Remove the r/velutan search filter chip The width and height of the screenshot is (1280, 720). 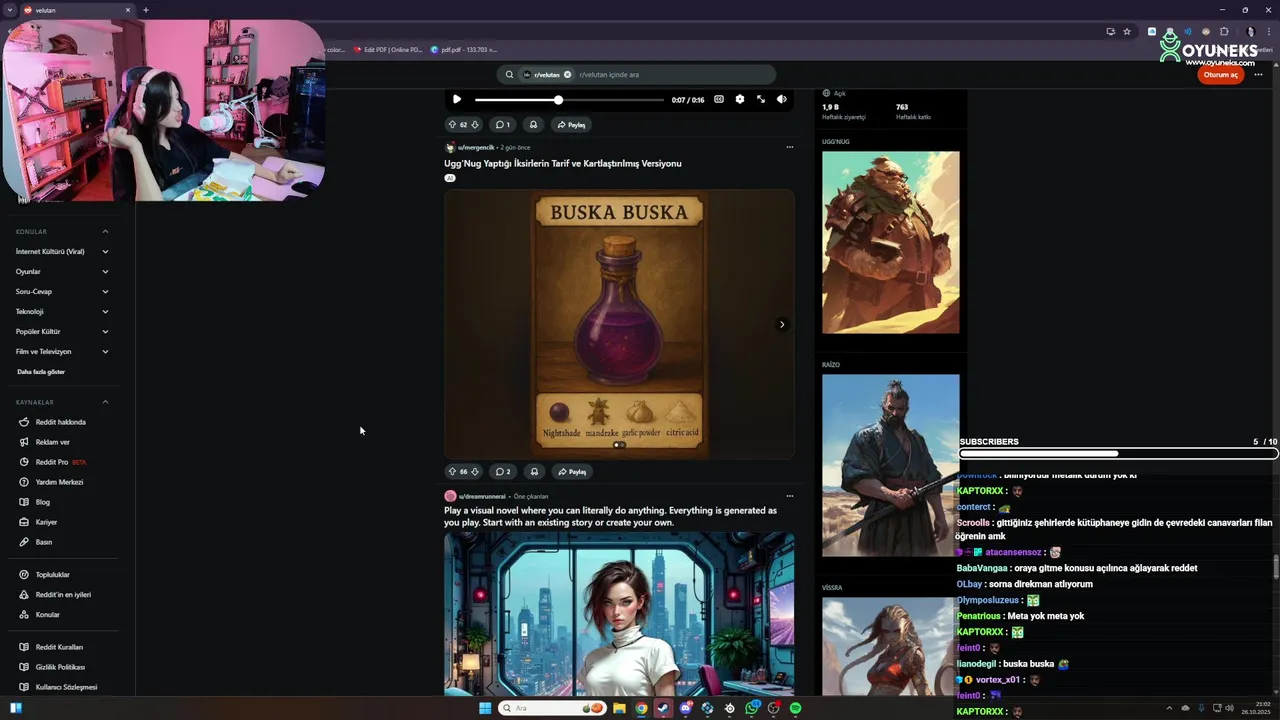tap(567, 75)
